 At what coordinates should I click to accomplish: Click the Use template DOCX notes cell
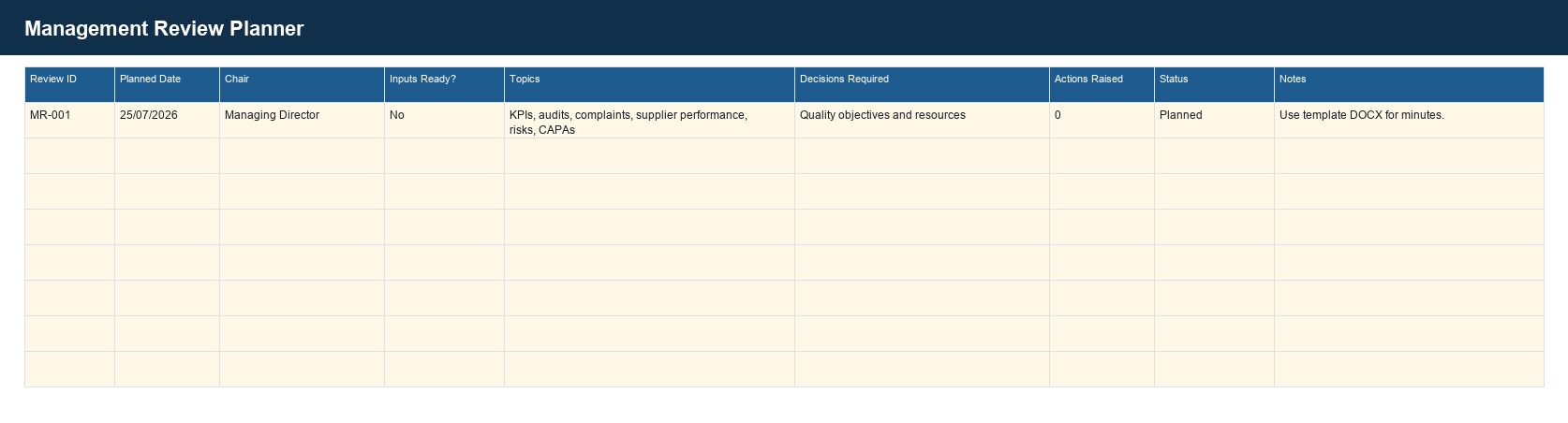[1409, 121]
